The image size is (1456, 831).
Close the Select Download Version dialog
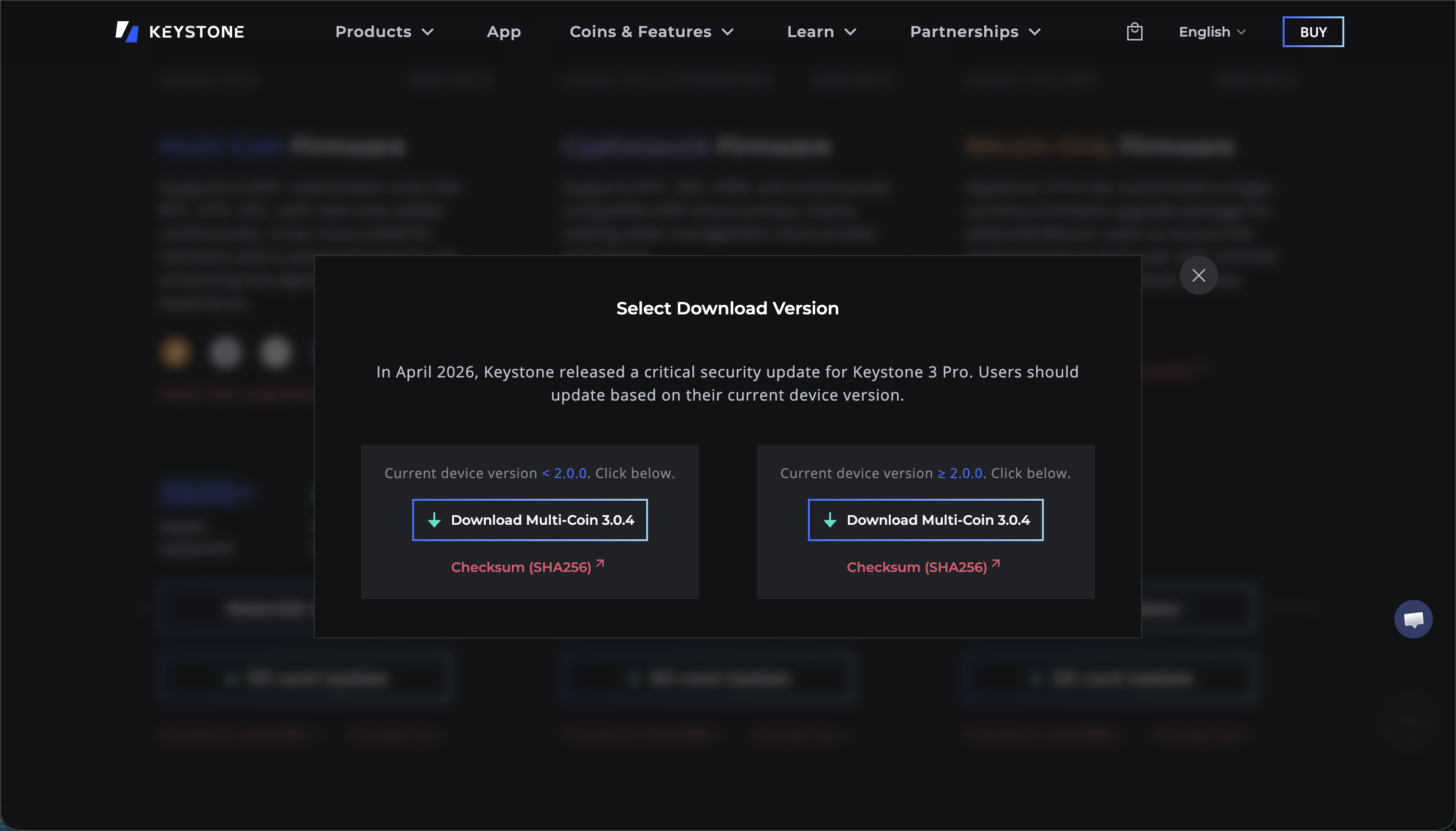(x=1198, y=275)
